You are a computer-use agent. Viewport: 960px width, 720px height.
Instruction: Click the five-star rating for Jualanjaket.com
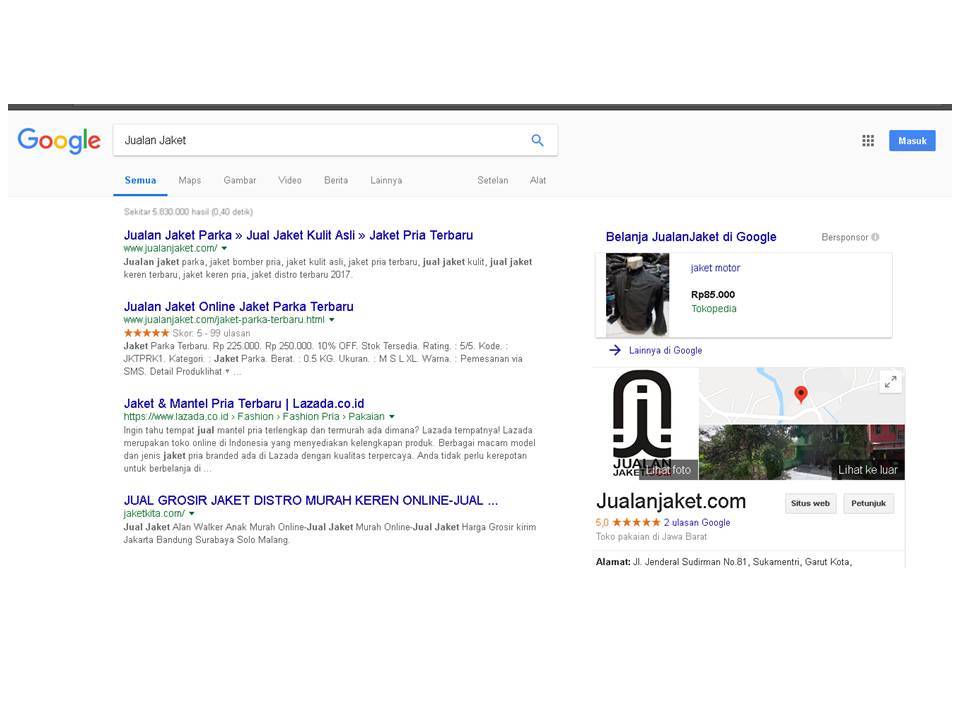(x=636, y=522)
